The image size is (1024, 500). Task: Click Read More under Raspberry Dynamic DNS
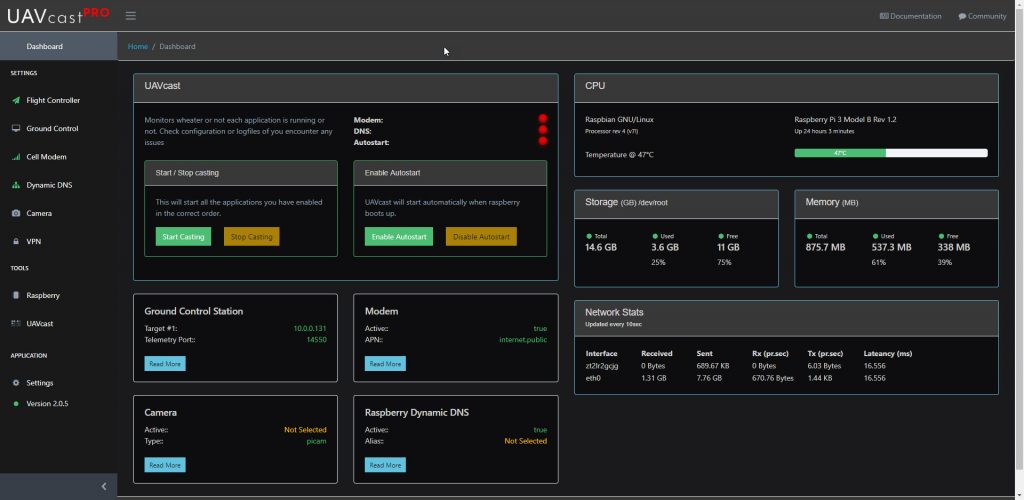pyautogui.click(x=385, y=465)
